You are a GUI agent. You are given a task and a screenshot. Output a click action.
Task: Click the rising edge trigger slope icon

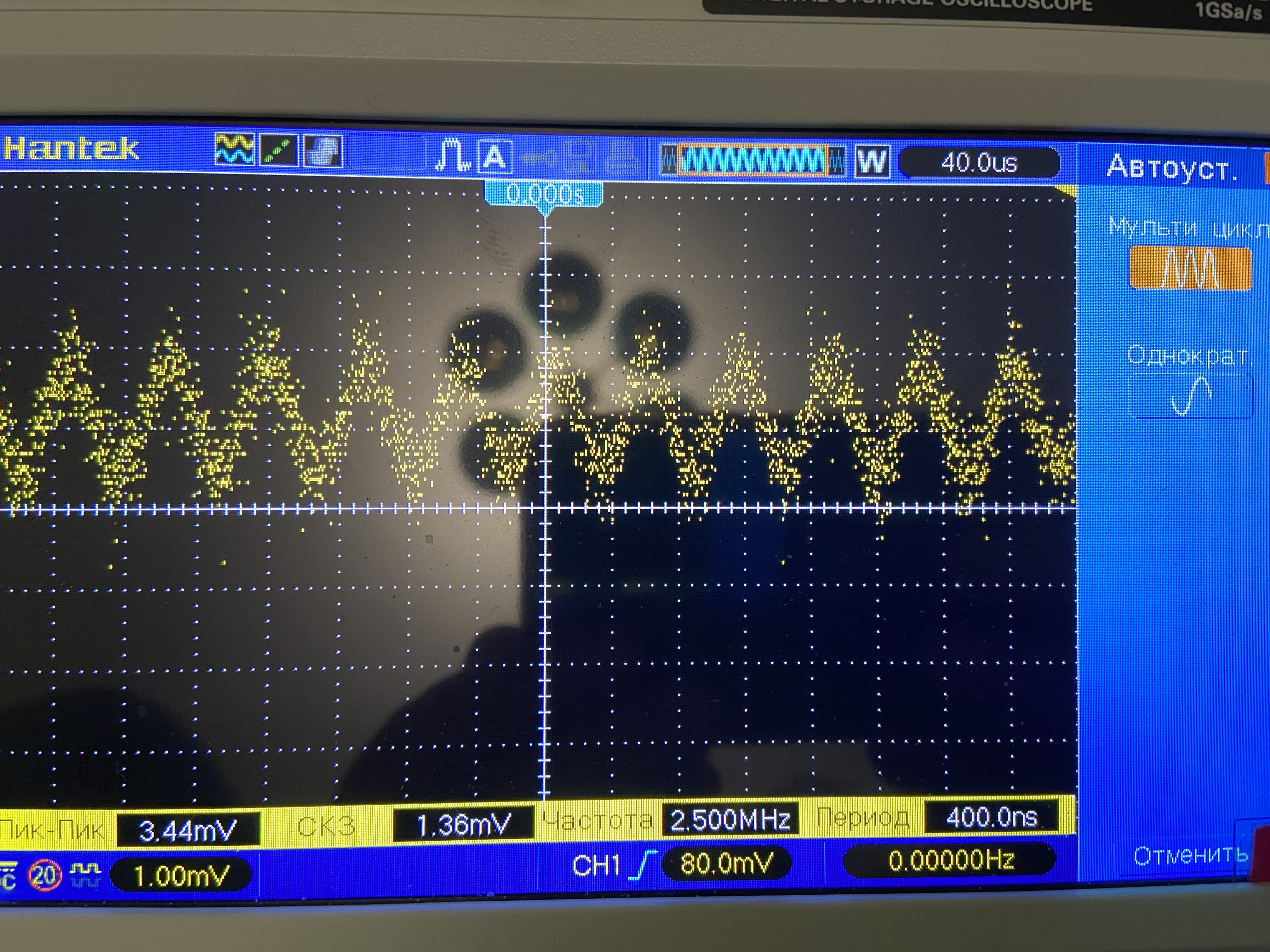(643, 864)
